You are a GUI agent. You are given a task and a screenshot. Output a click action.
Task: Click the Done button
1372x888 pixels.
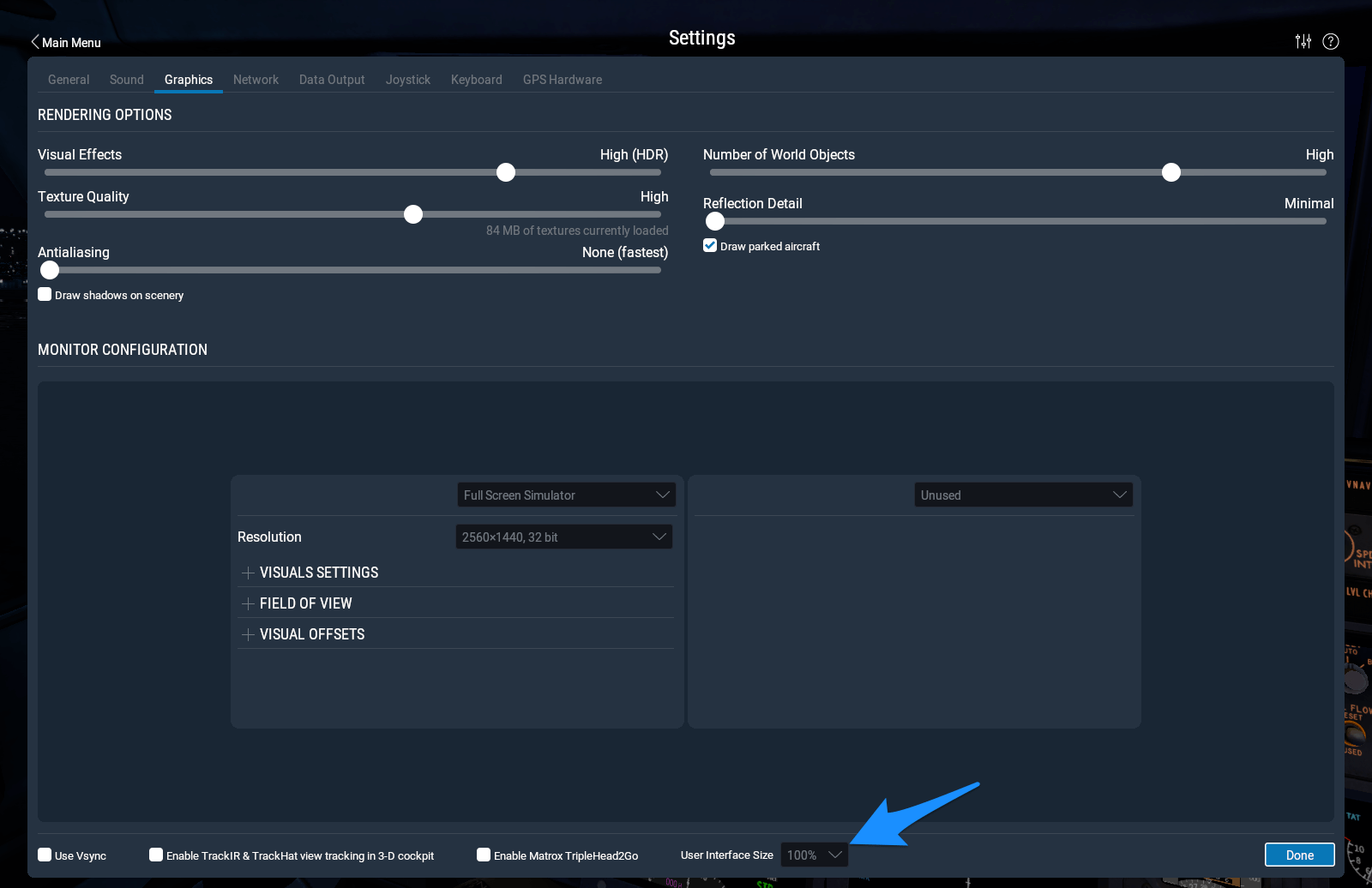[x=1299, y=855]
